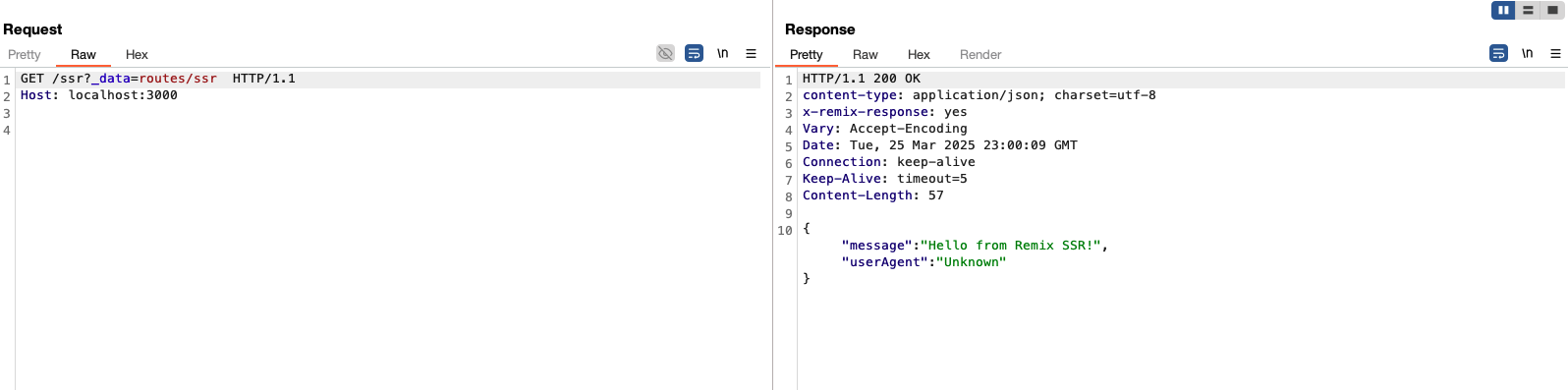Click the _data parameter name
1568x390 pixels.
[x=111, y=79]
